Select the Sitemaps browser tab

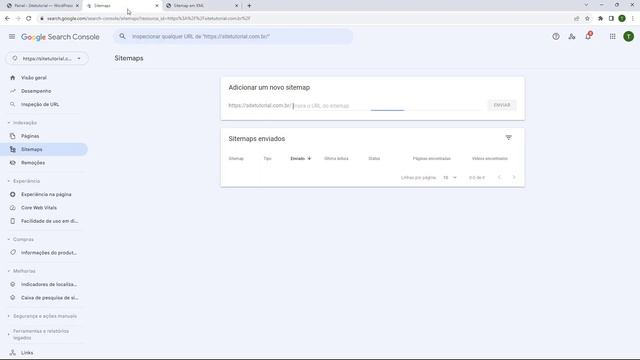pos(120,6)
